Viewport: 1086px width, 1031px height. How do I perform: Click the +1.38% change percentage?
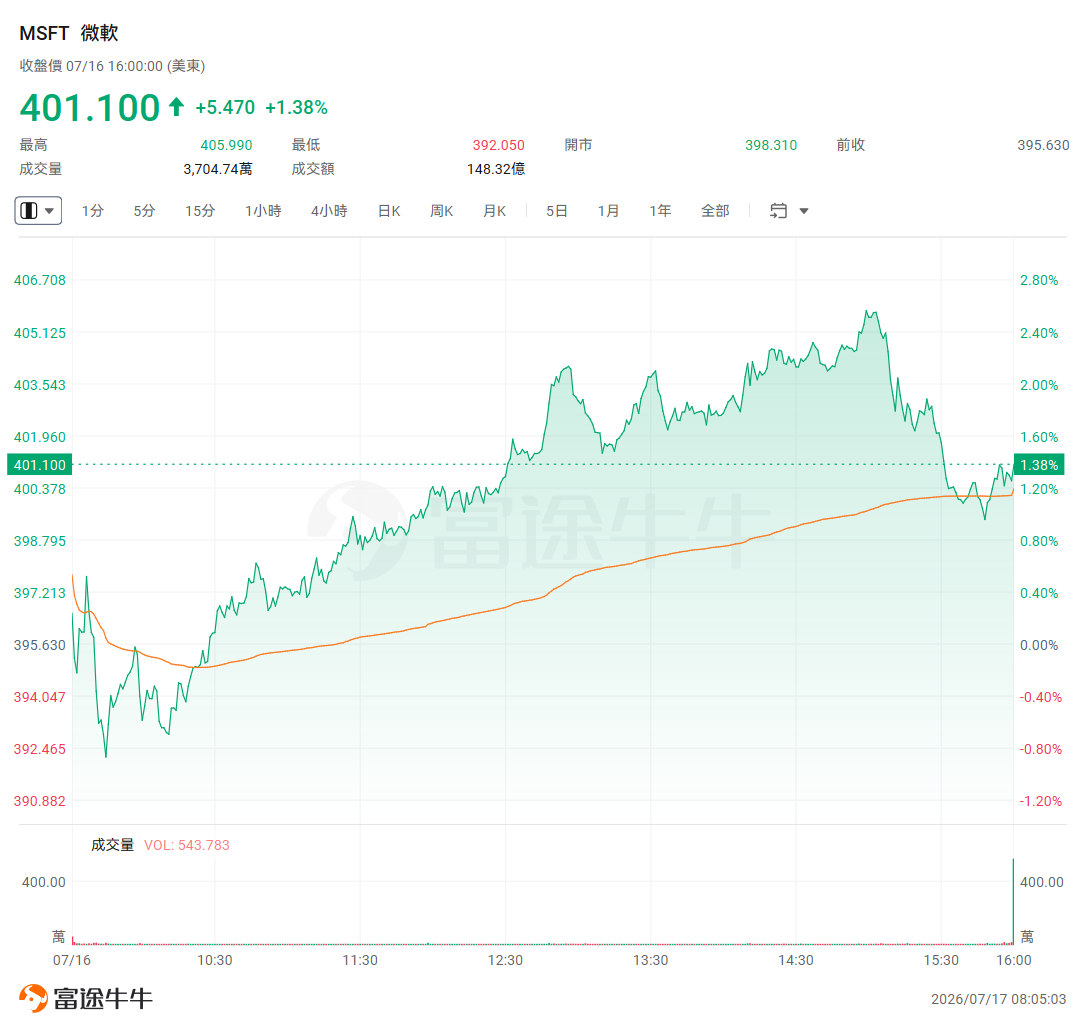[x=296, y=107]
